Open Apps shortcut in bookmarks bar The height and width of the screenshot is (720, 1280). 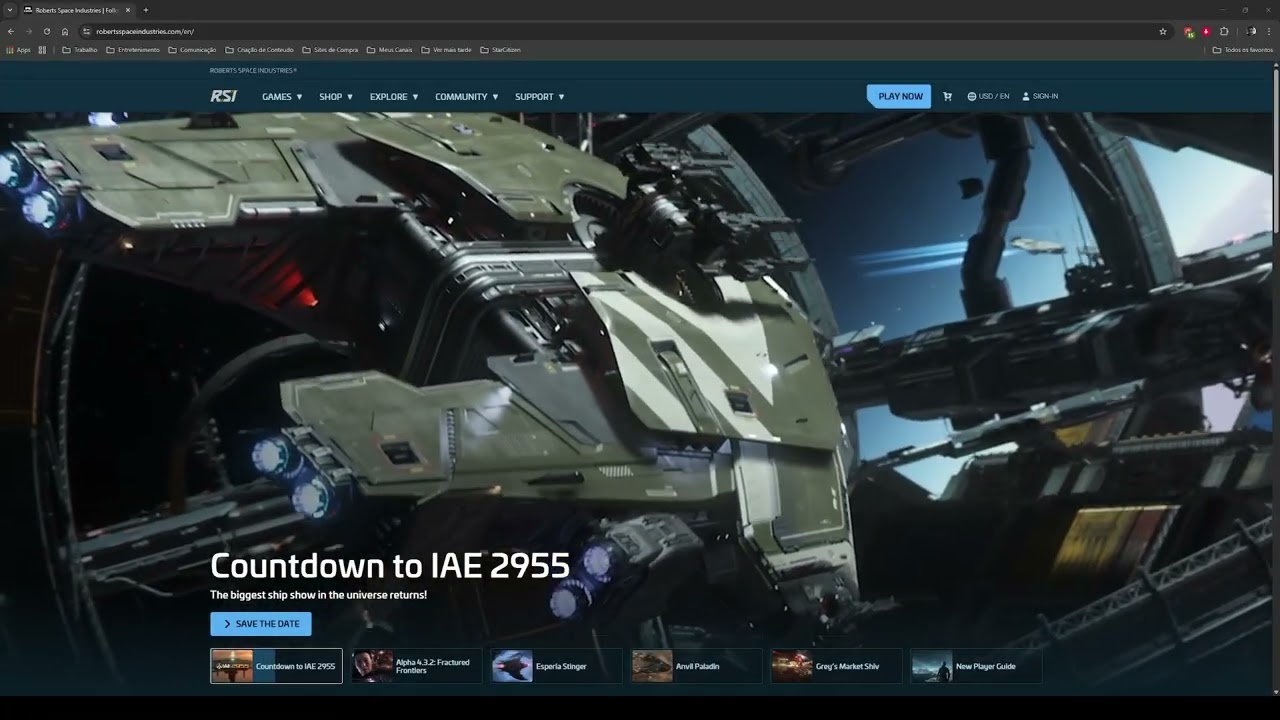18,49
